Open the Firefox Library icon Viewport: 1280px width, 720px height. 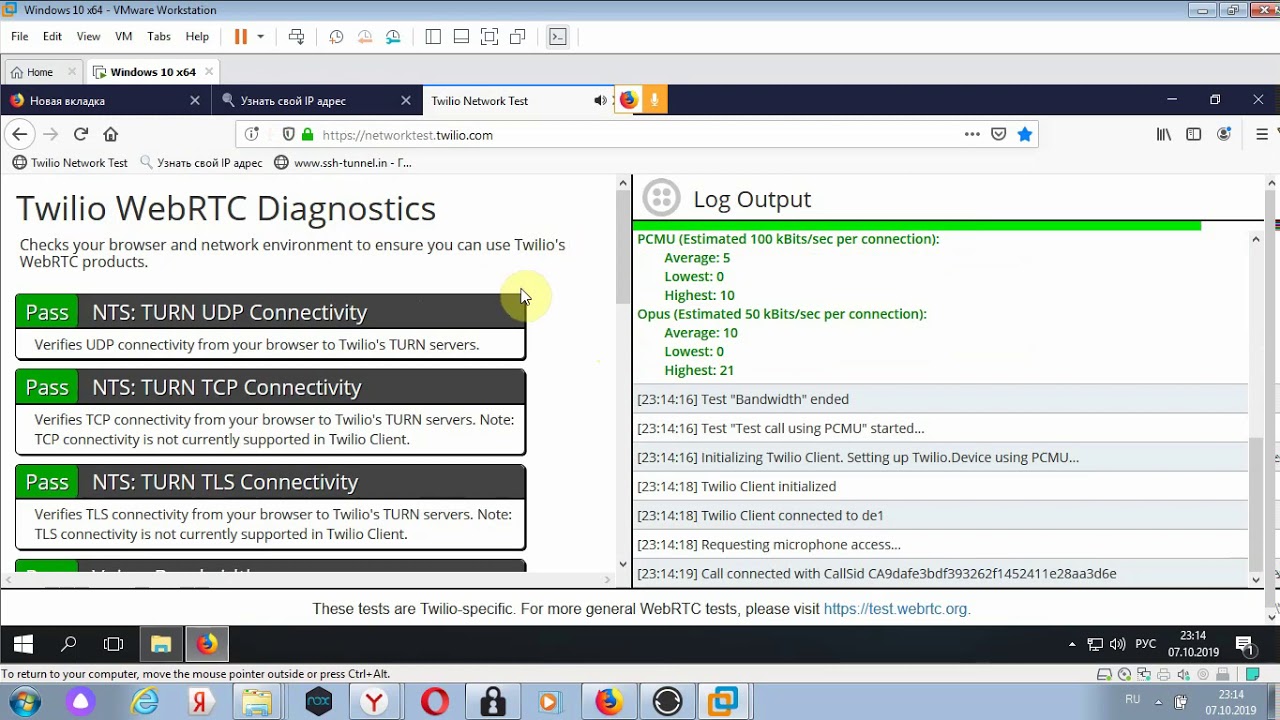click(1164, 134)
